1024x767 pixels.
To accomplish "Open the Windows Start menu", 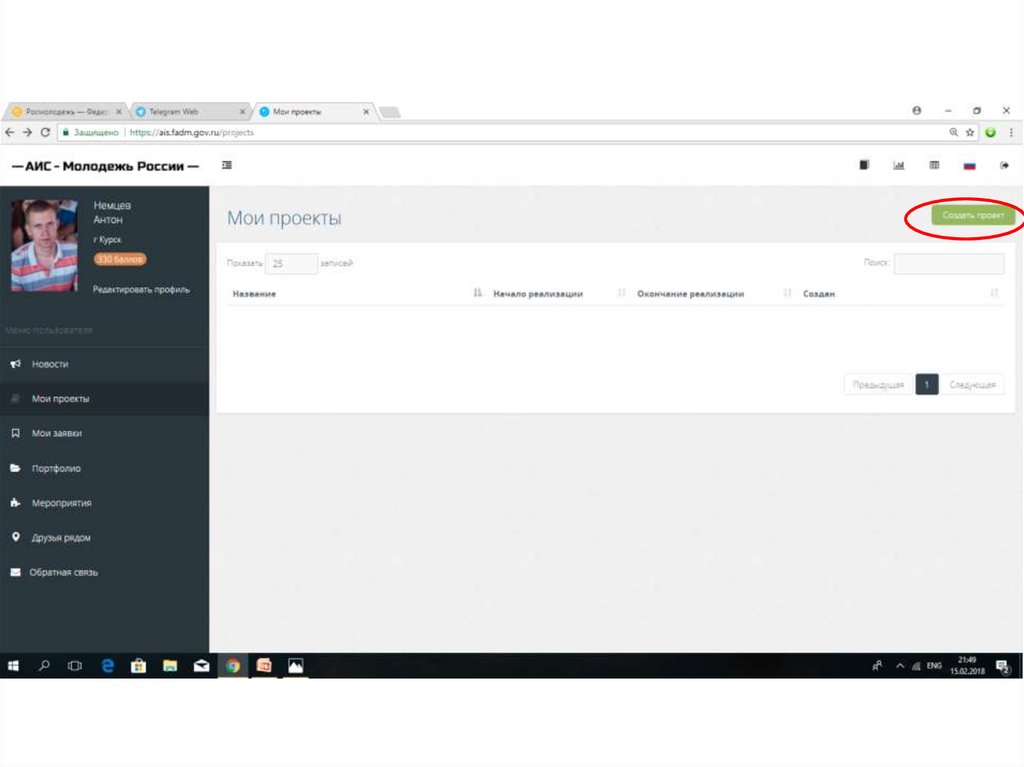I will pyautogui.click(x=13, y=666).
